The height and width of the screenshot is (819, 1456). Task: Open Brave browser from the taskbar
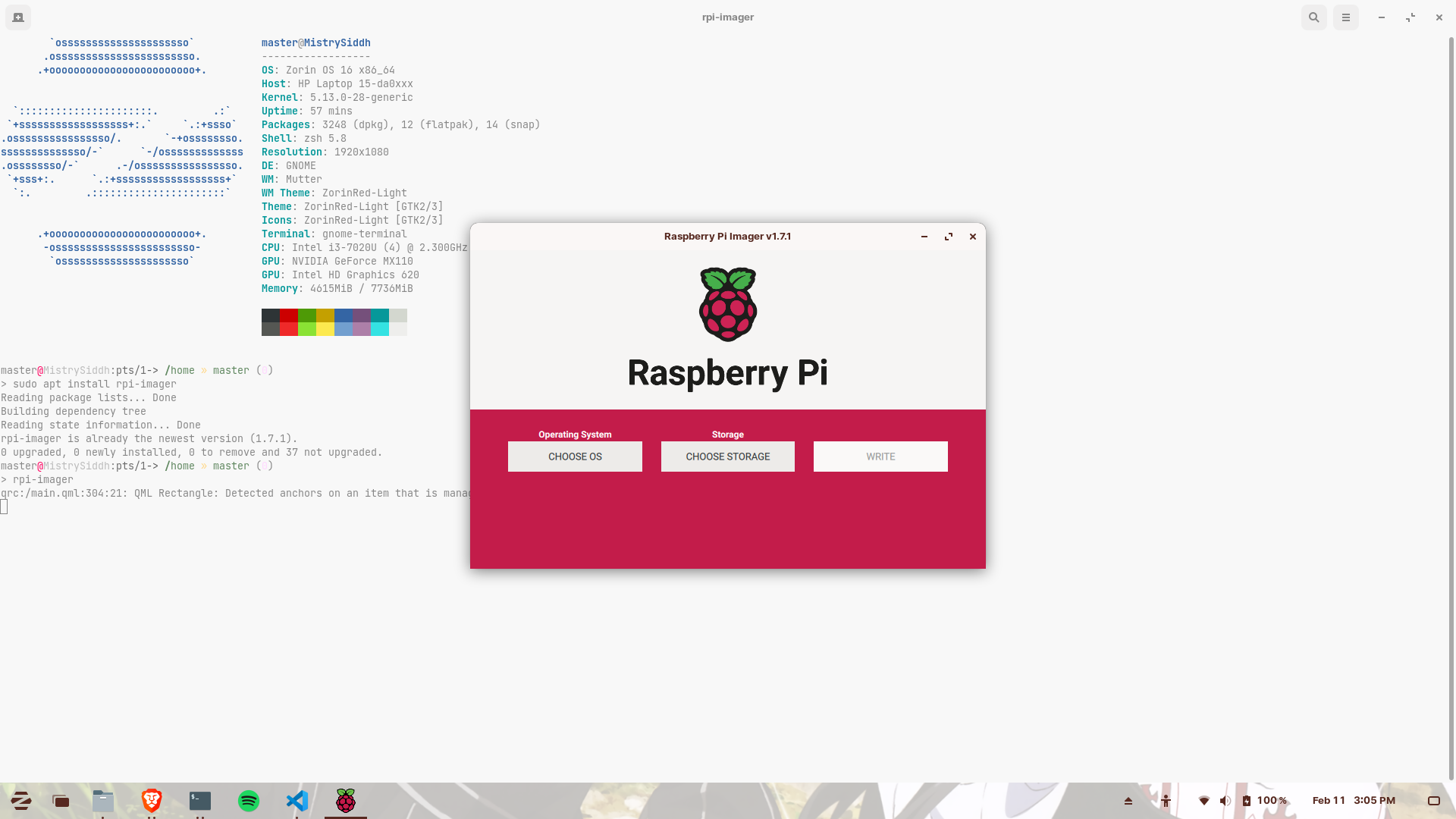point(152,801)
